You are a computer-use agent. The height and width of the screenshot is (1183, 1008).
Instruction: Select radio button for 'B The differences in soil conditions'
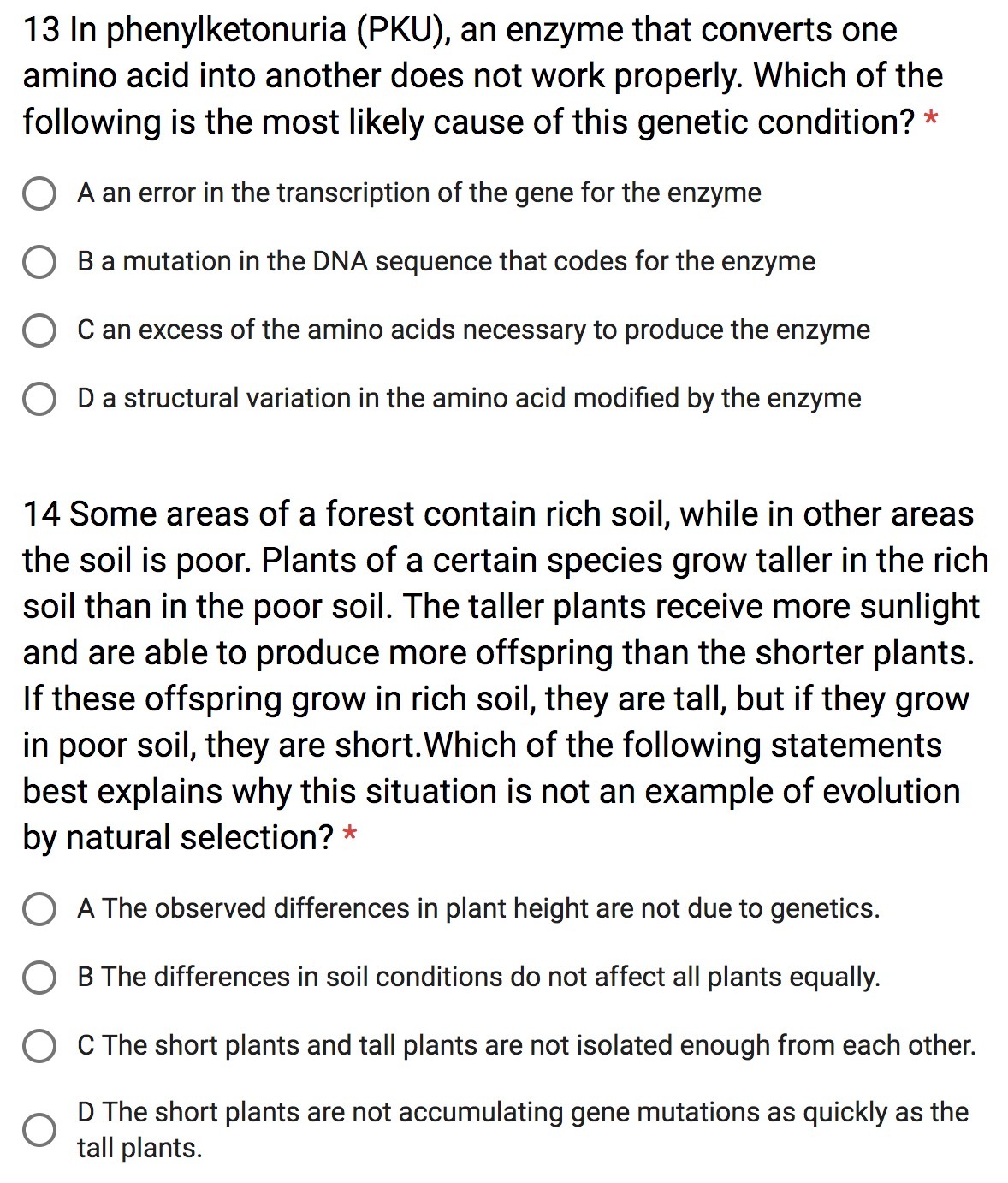[39, 978]
